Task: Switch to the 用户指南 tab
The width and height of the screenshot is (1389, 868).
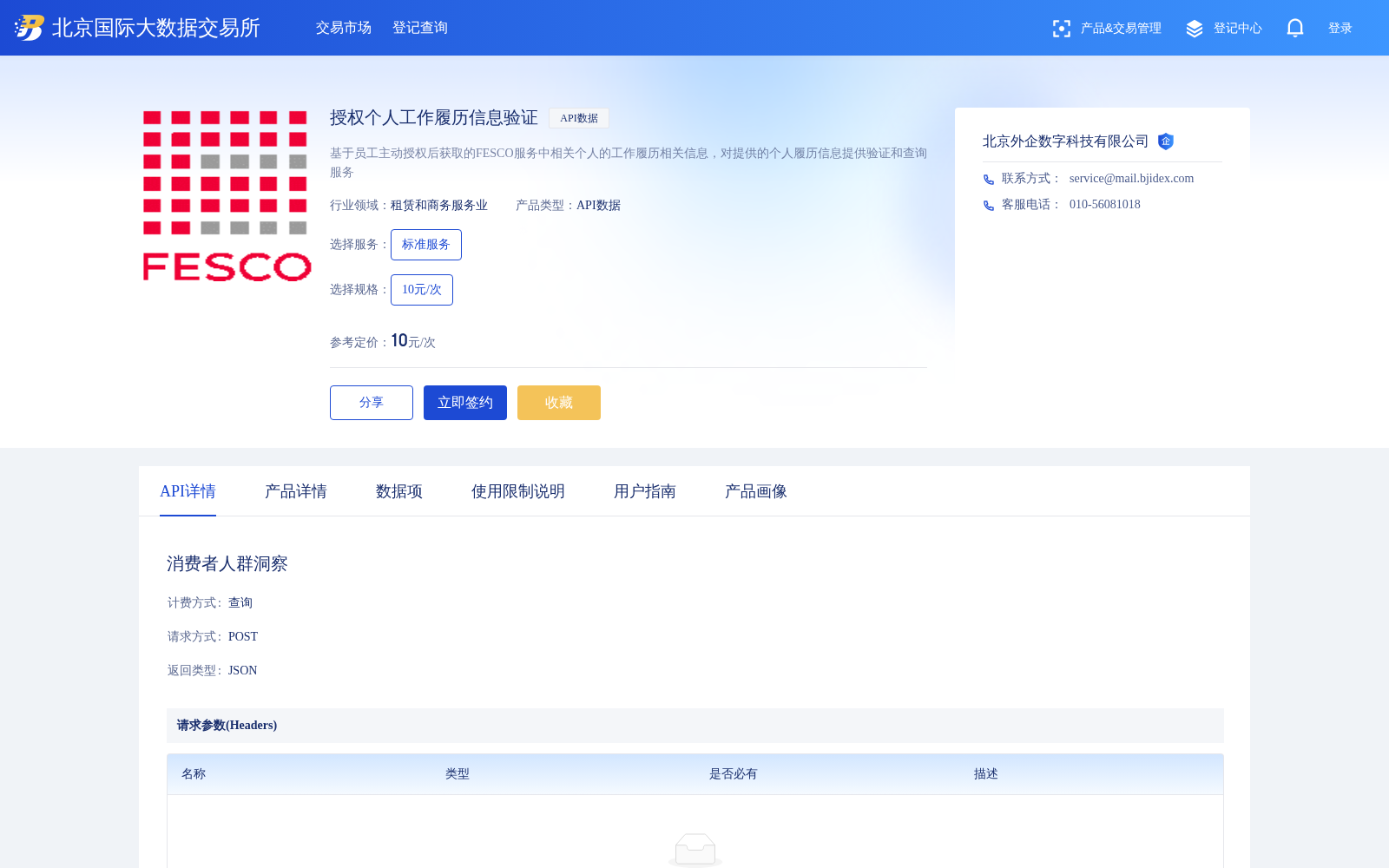Action: click(645, 491)
